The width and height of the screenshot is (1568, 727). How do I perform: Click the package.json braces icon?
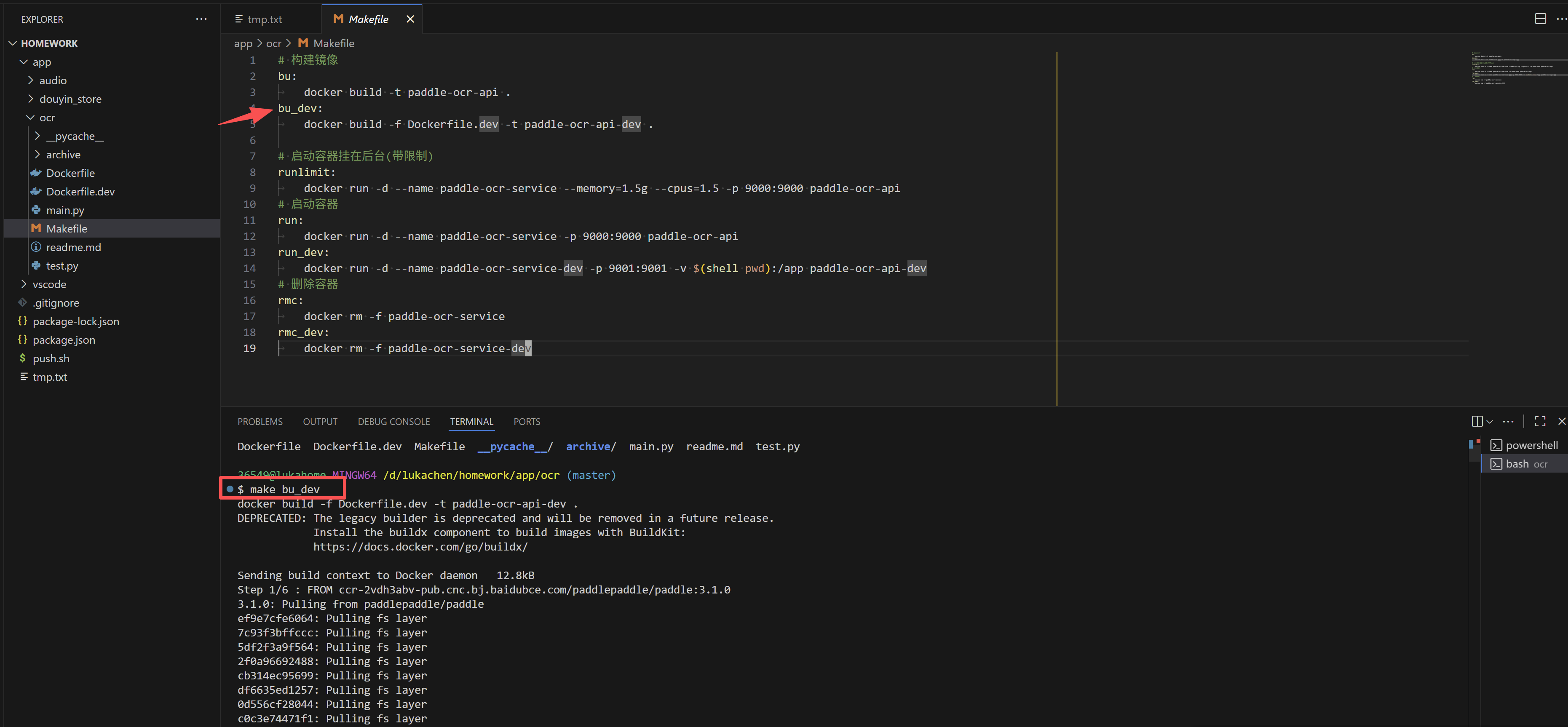point(22,339)
